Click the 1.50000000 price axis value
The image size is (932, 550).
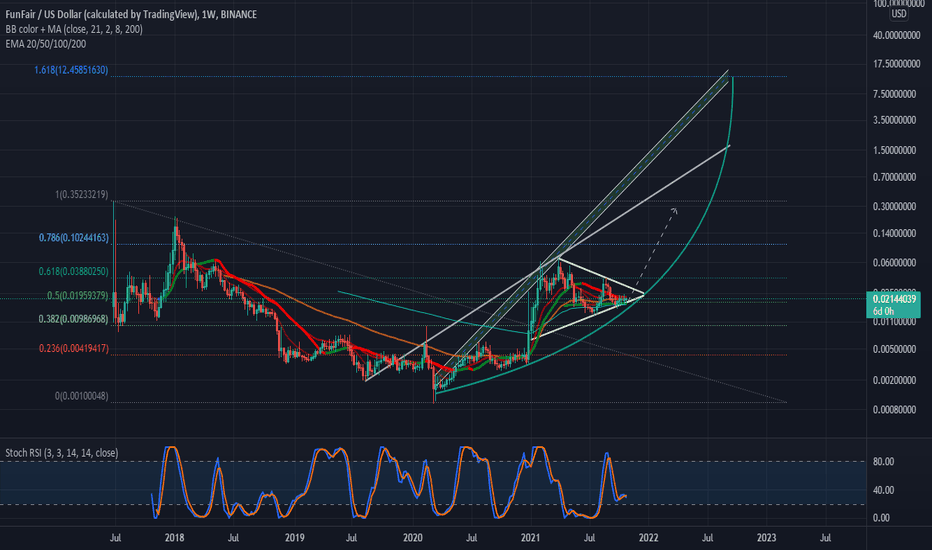click(895, 150)
